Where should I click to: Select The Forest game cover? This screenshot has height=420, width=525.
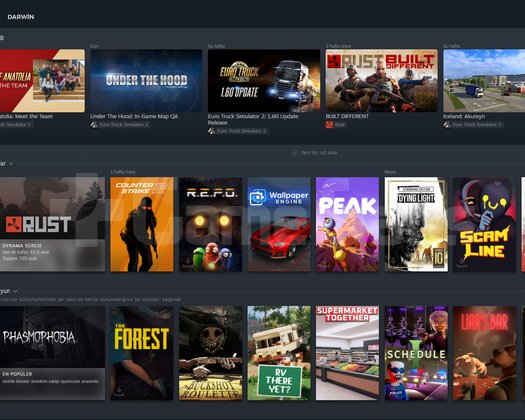[142, 353]
